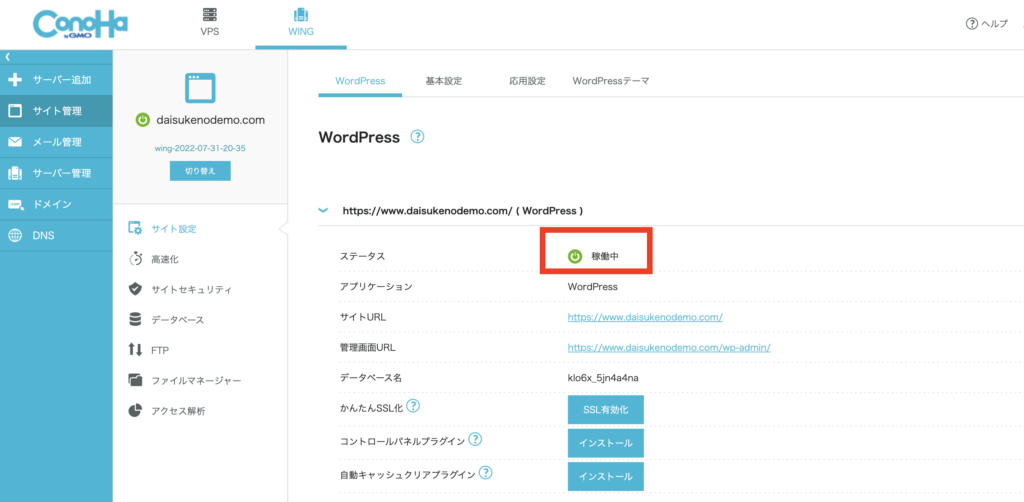The image size is (1024, 502).
Task: Install the コントロールパネルプラグイン
Action: pyautogui.click(x=605, y=443)
